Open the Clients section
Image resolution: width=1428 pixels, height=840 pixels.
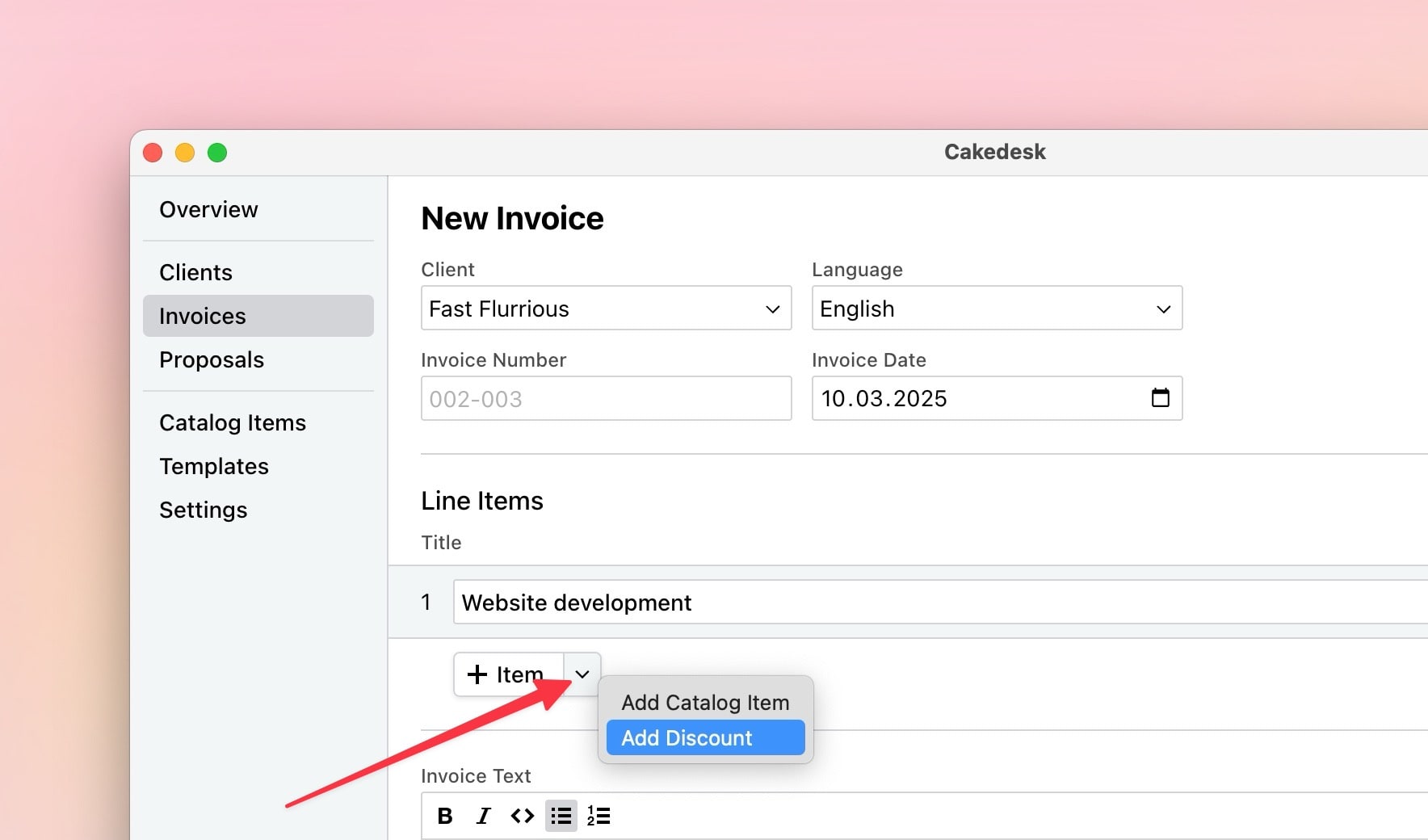pyautogui.click(x=195, y=273)
